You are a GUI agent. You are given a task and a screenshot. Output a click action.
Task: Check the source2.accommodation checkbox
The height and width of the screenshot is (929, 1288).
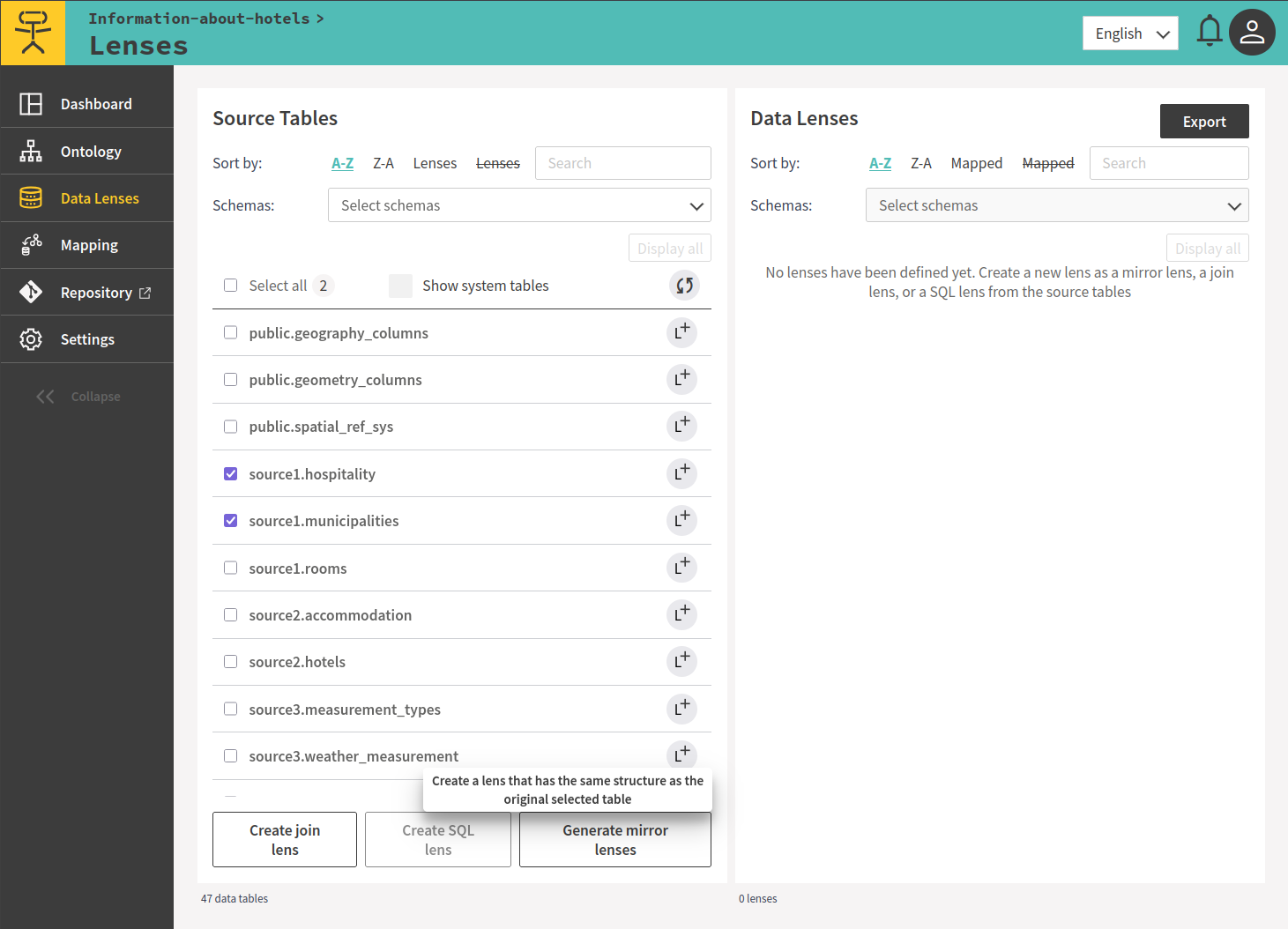pos(231,615)
